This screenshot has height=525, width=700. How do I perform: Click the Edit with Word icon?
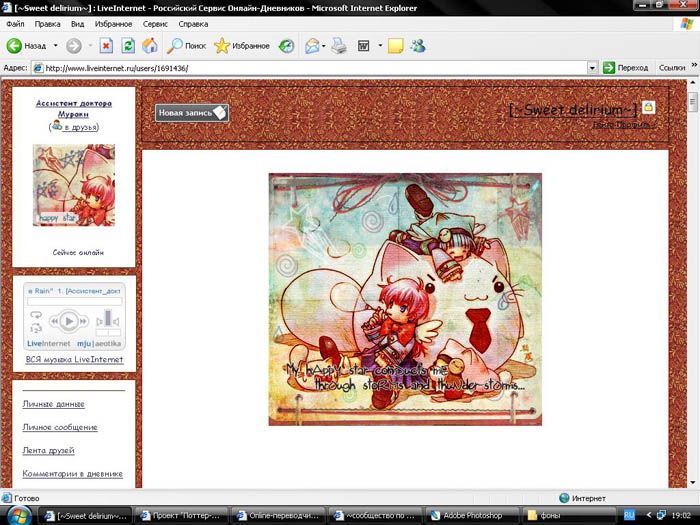(364, 46)
